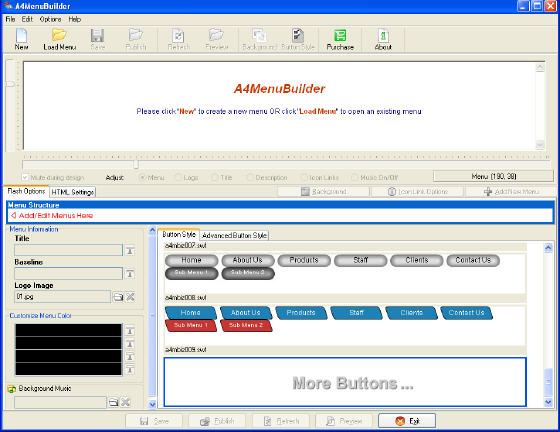This screenshot has width=560, height=432.
Task: Click the New toolbar icon
Action: (21, 35)
